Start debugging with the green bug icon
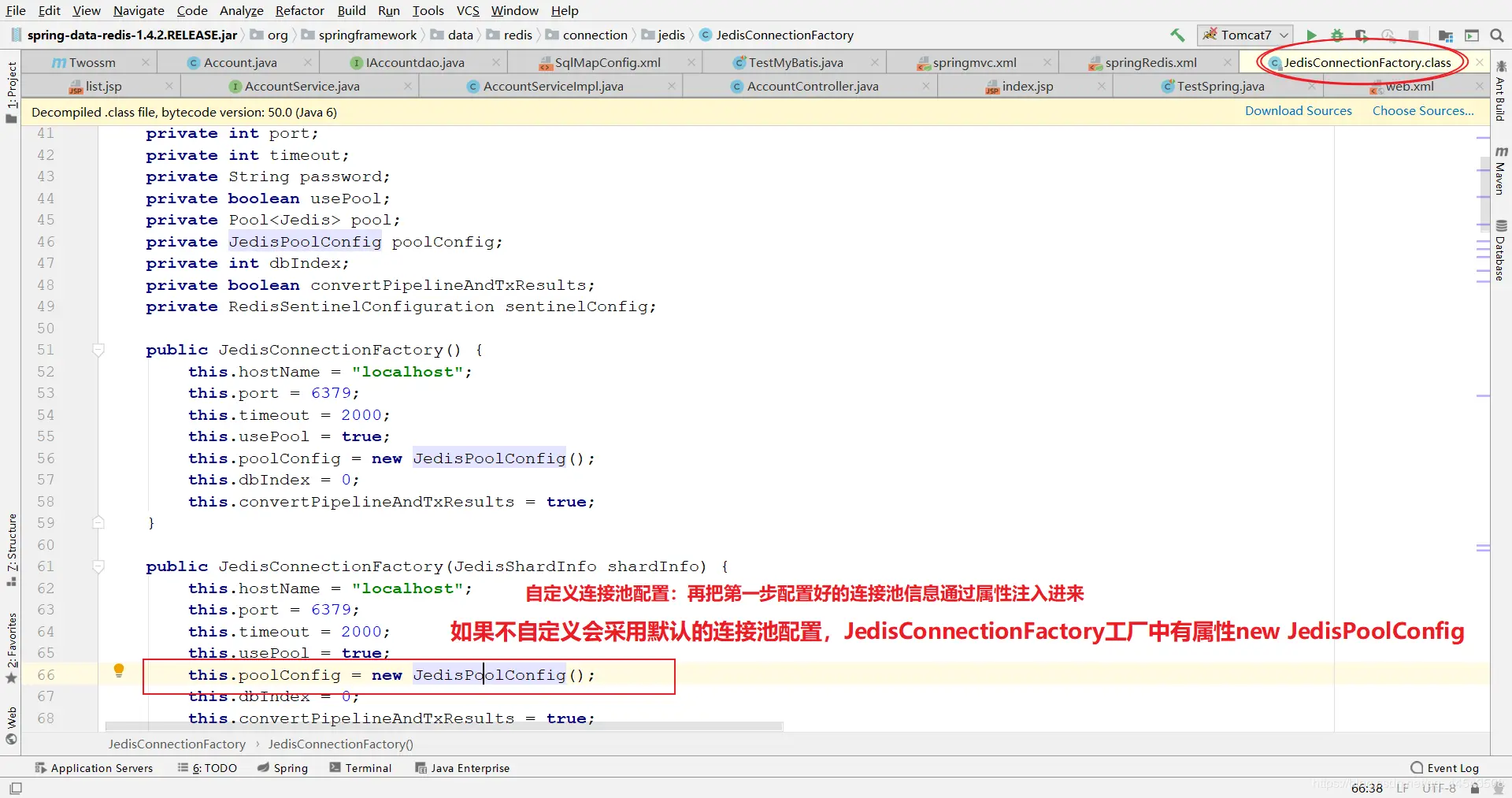 (1337, 35)
